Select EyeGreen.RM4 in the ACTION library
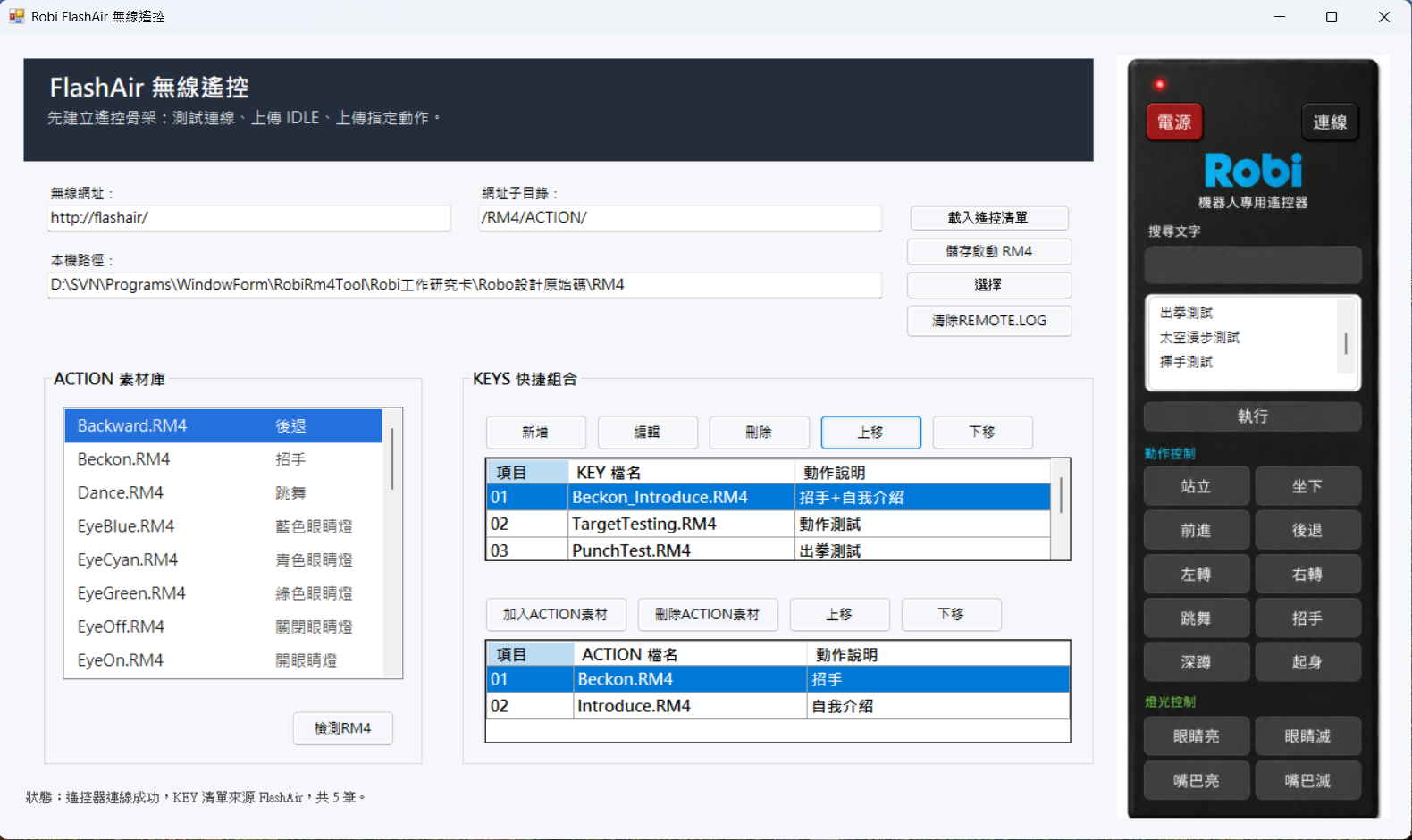 [223, 593]
